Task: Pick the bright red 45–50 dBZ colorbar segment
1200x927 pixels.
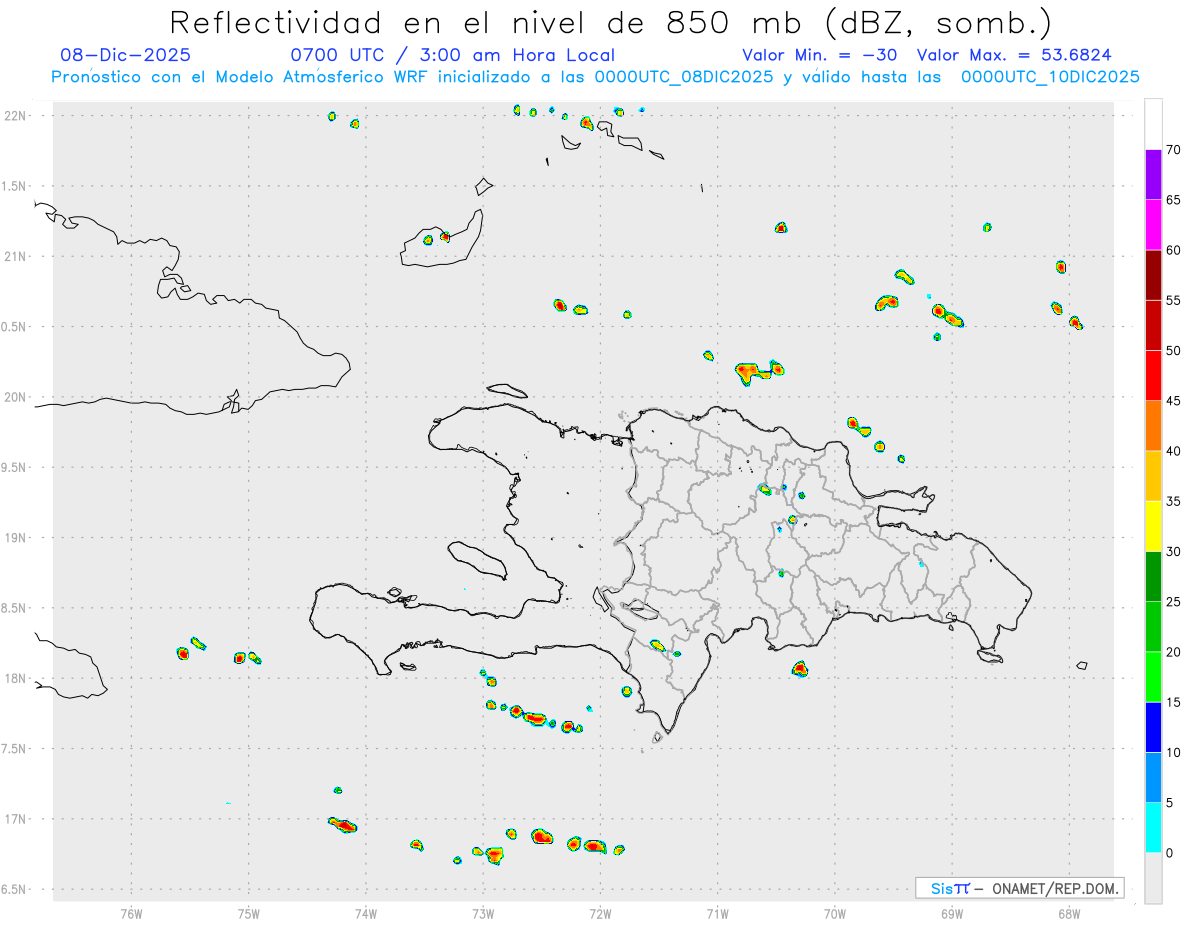Action: tap(1153, 376)
